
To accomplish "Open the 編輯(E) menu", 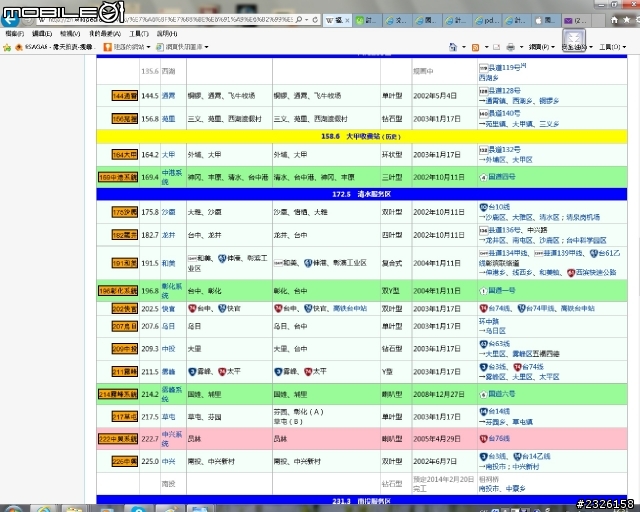I will (x=42, y=34).
